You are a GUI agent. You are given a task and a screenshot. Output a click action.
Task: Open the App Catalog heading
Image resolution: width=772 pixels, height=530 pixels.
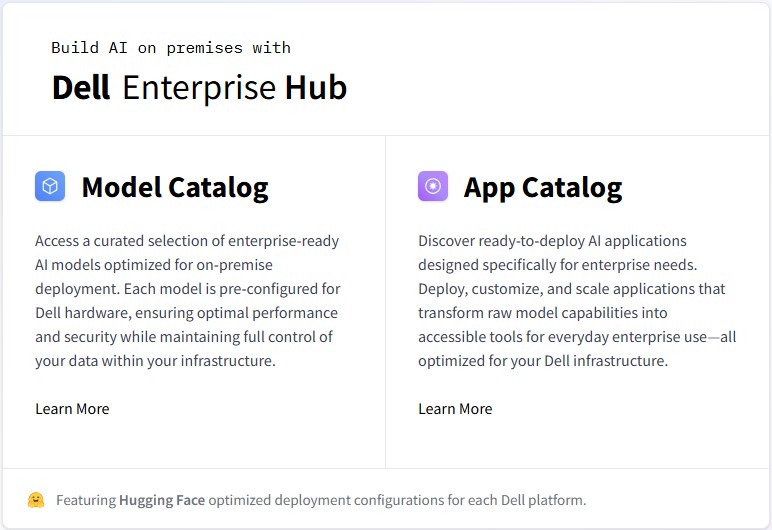(x=543, y=187)
